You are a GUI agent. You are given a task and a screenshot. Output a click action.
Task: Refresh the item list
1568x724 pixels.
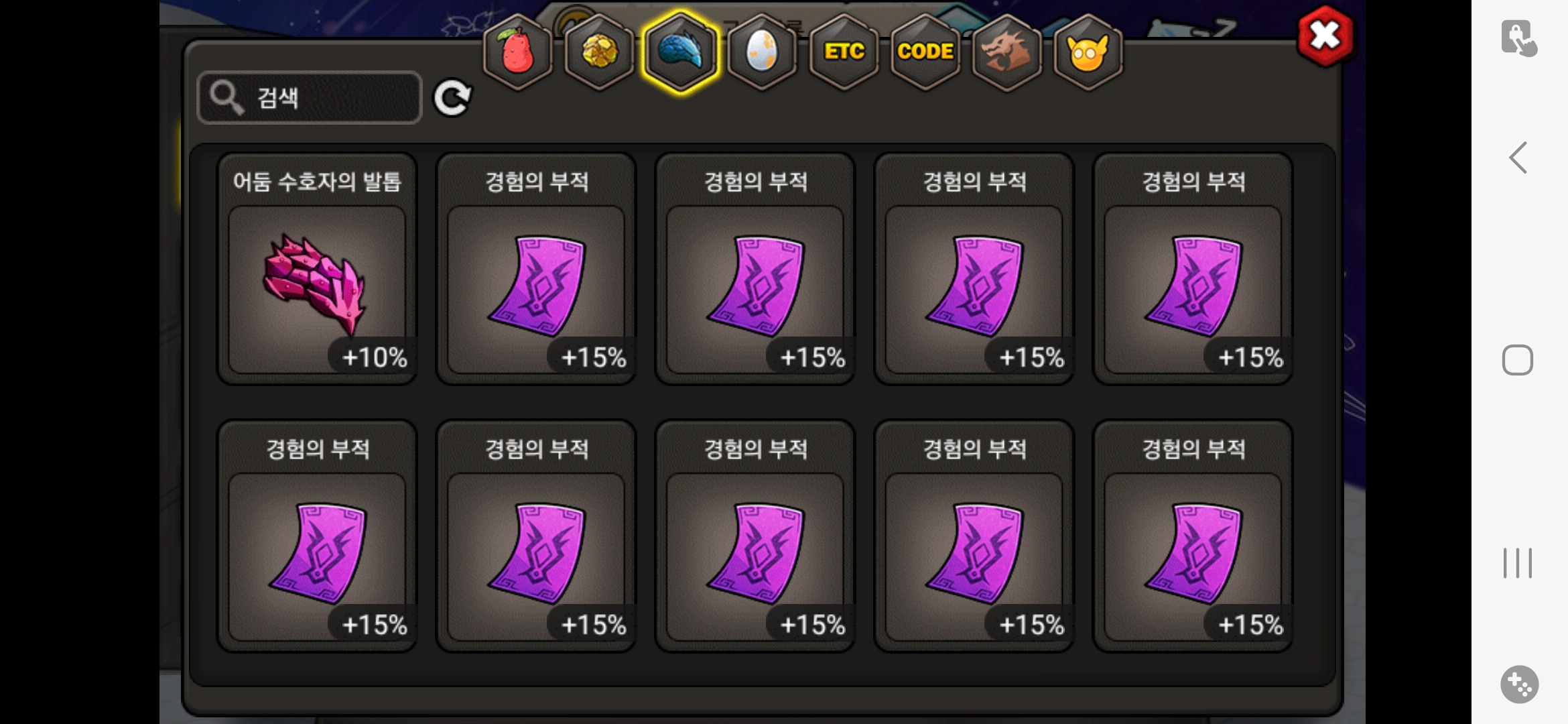coord(452,99)
